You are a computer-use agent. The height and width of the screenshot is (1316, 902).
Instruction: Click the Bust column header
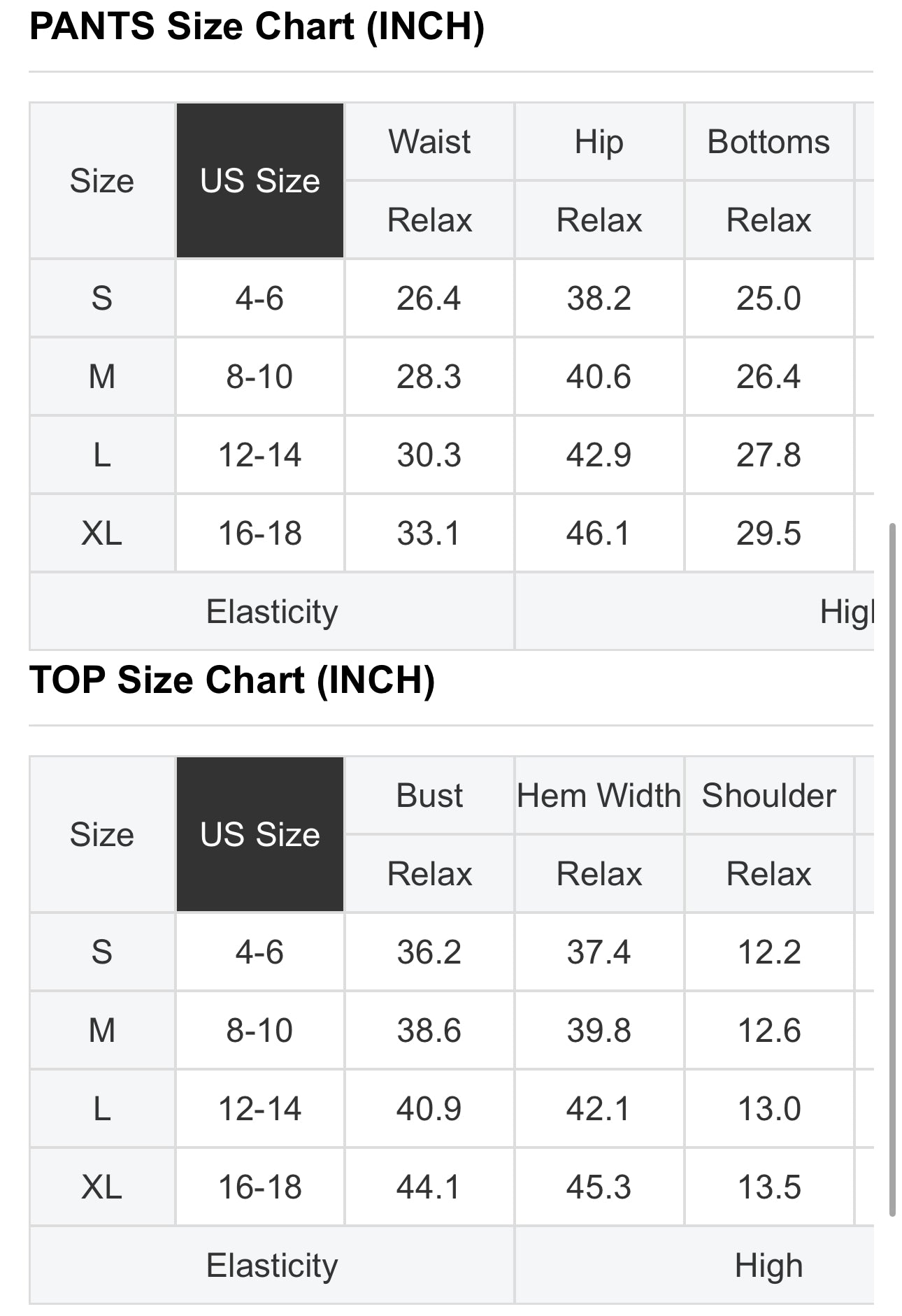coord(429,795)
